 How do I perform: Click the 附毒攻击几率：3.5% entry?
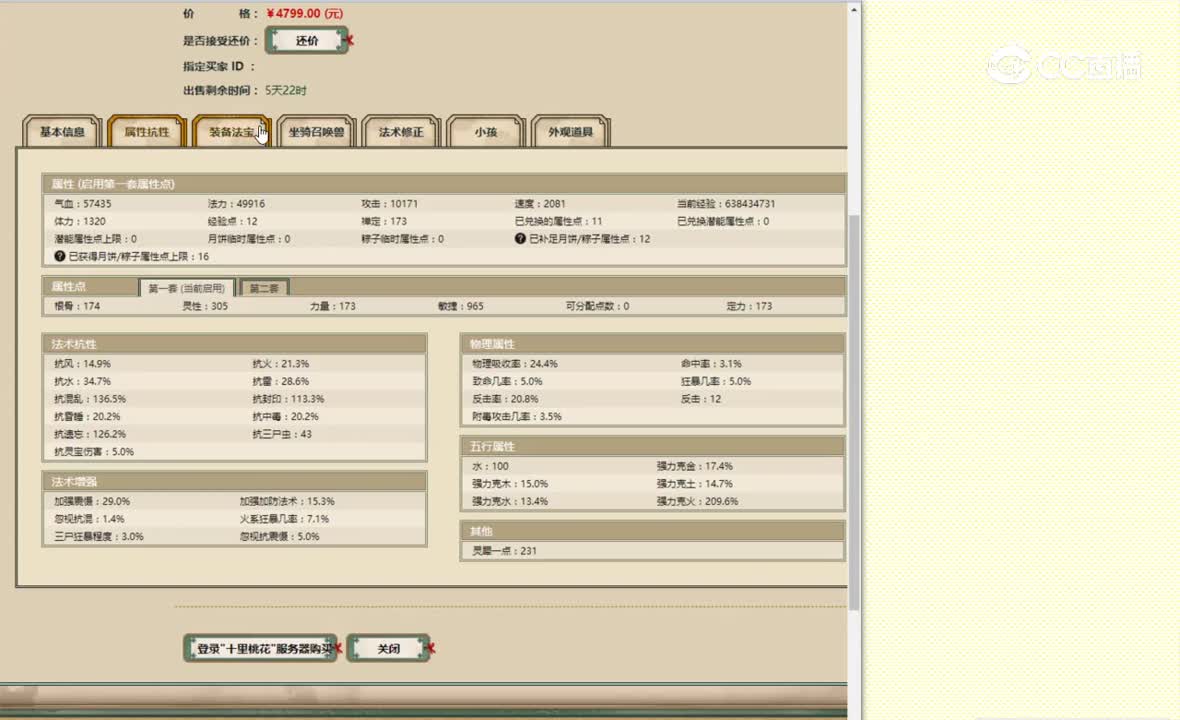pos(517,416)
